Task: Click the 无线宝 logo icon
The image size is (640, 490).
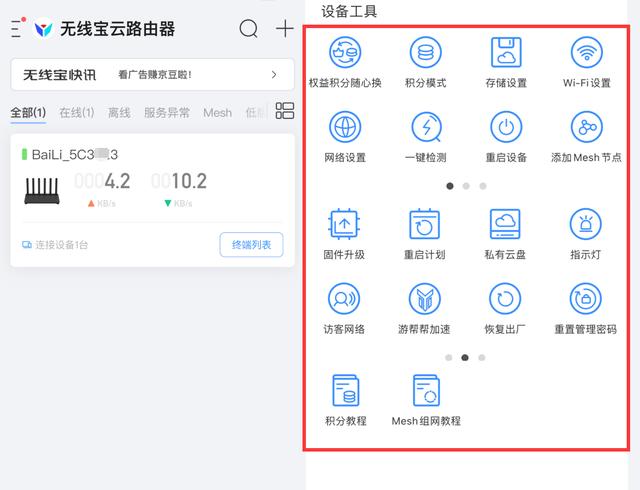Action: 43,29
